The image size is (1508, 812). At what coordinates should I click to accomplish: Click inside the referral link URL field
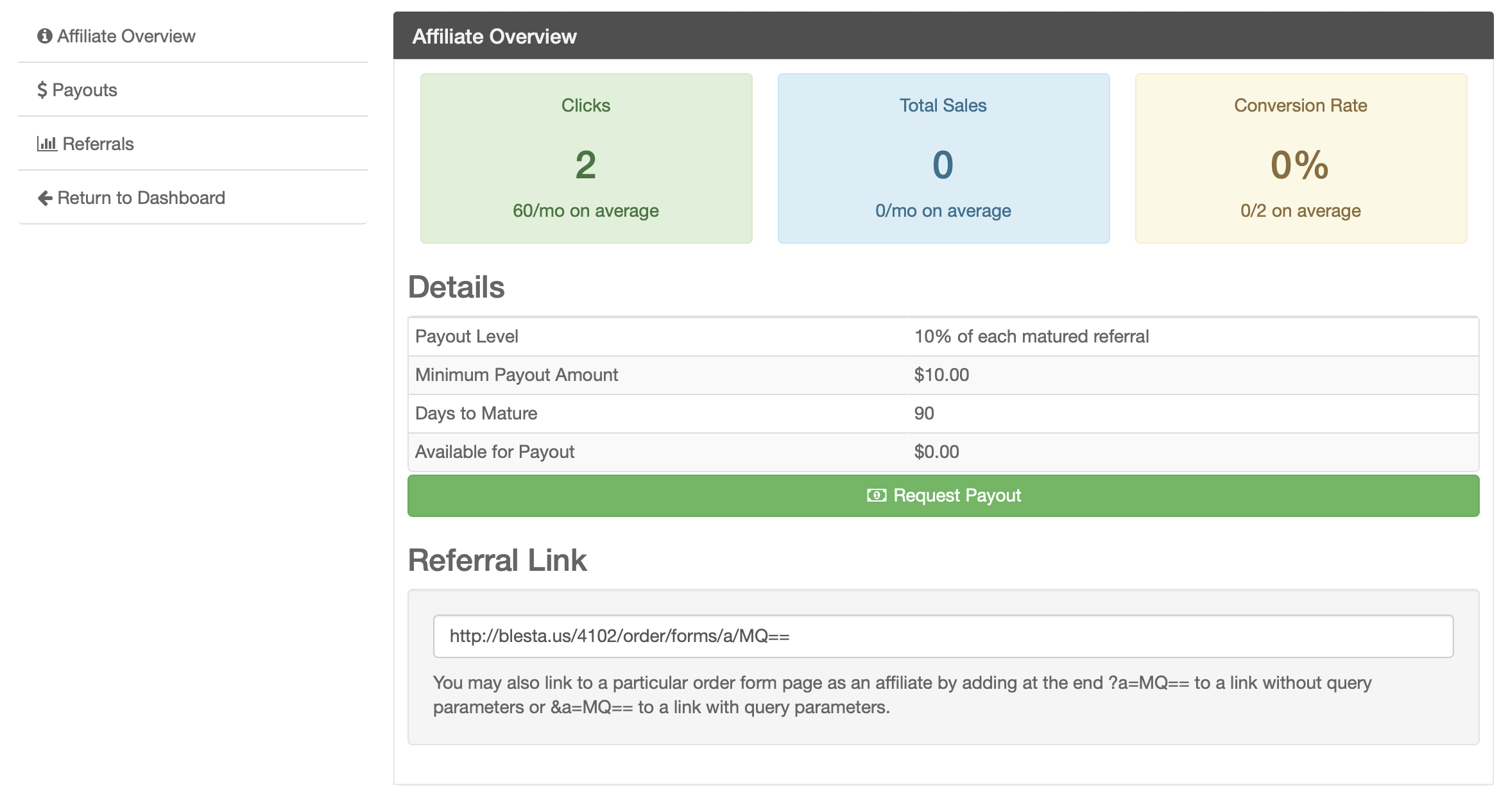point(943,636)
